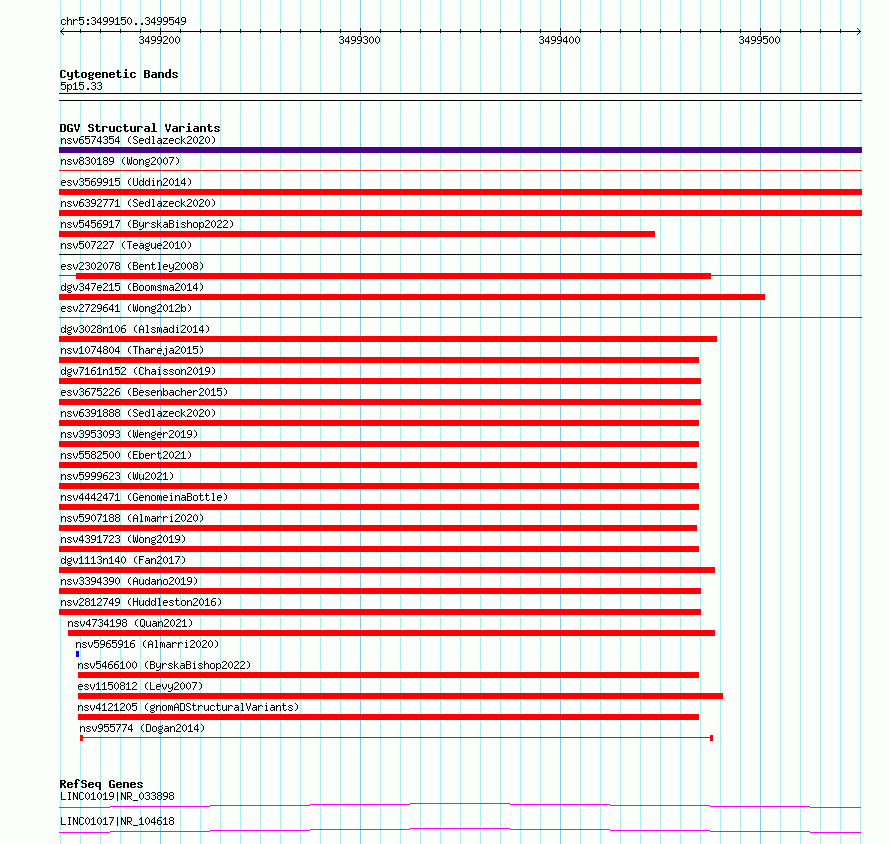Select nsv5582500 (Ebert2021) label
890x844 pixels.
click(126, 455)
